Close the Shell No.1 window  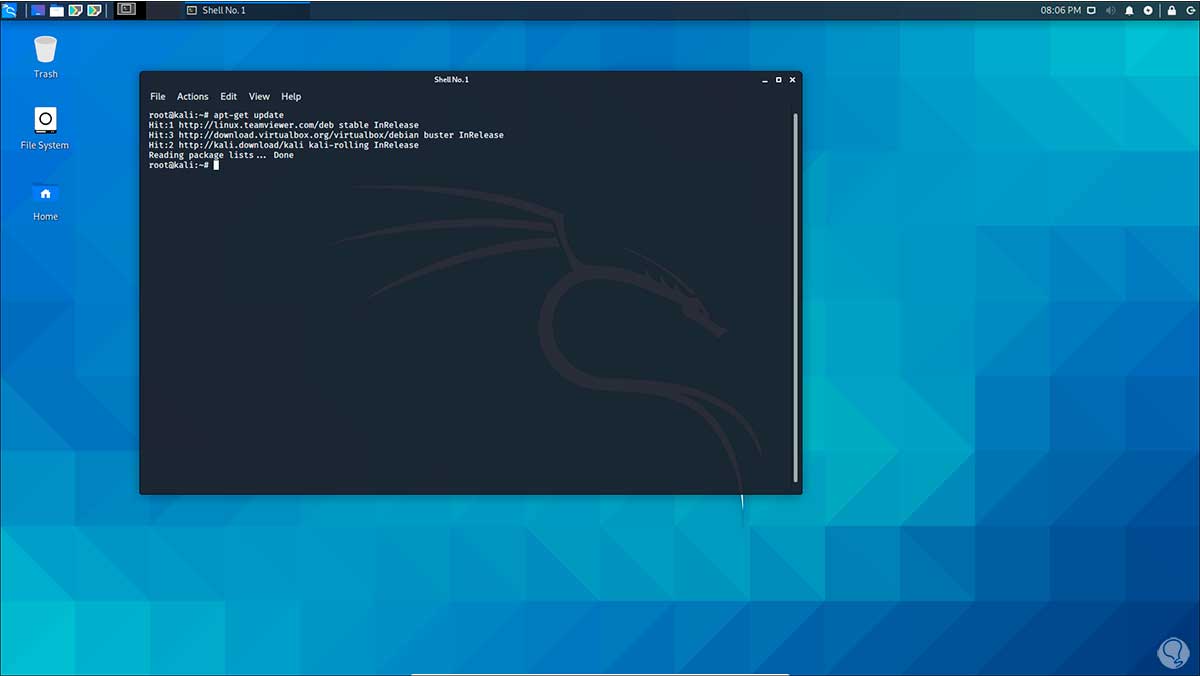pos(793,80)
